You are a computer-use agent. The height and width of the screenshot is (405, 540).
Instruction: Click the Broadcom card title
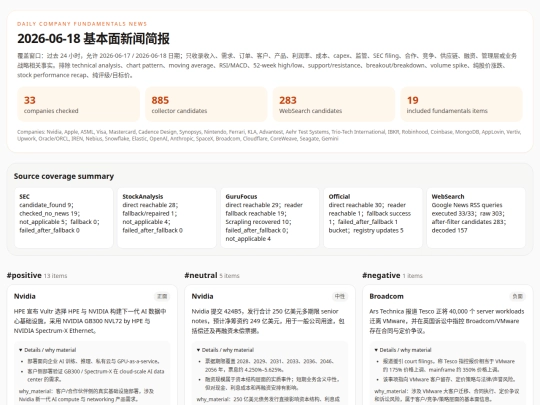pos(386,297)
